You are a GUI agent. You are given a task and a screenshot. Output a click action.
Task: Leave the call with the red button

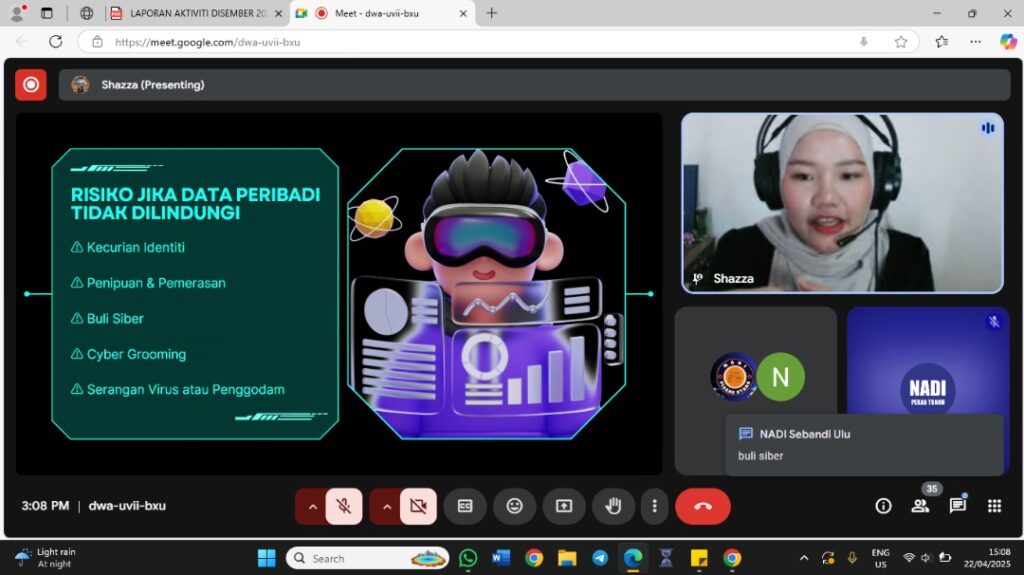pos(702,506)
